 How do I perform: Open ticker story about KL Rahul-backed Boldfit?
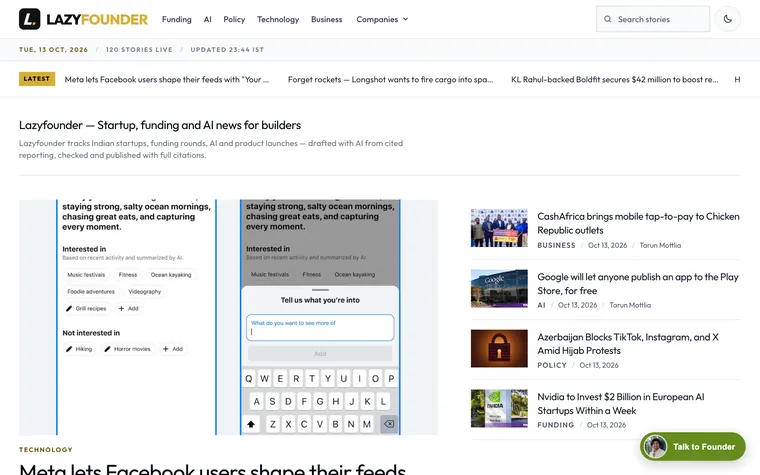(x=615, y=79)
